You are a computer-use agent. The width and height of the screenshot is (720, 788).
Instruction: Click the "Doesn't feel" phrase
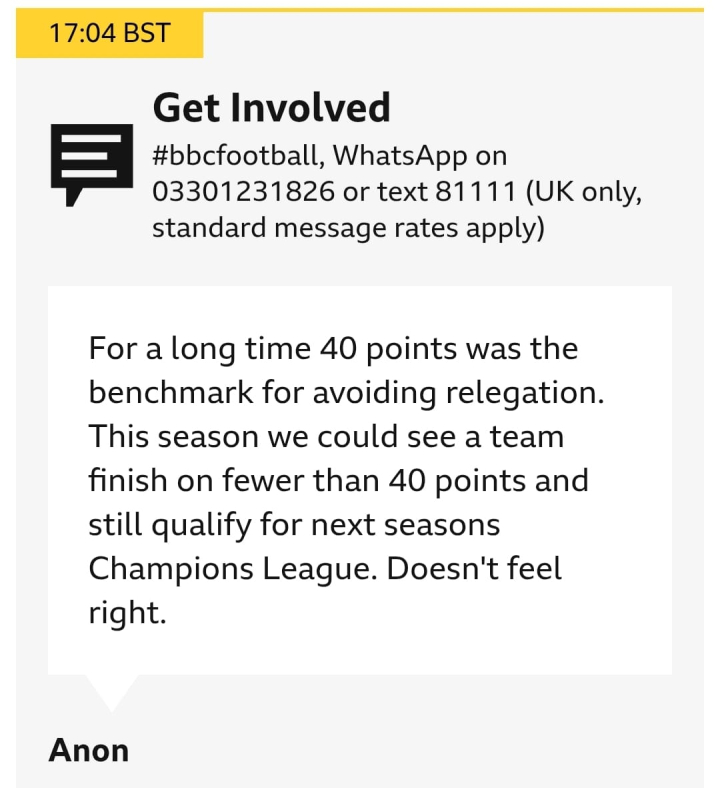(474, 568)
